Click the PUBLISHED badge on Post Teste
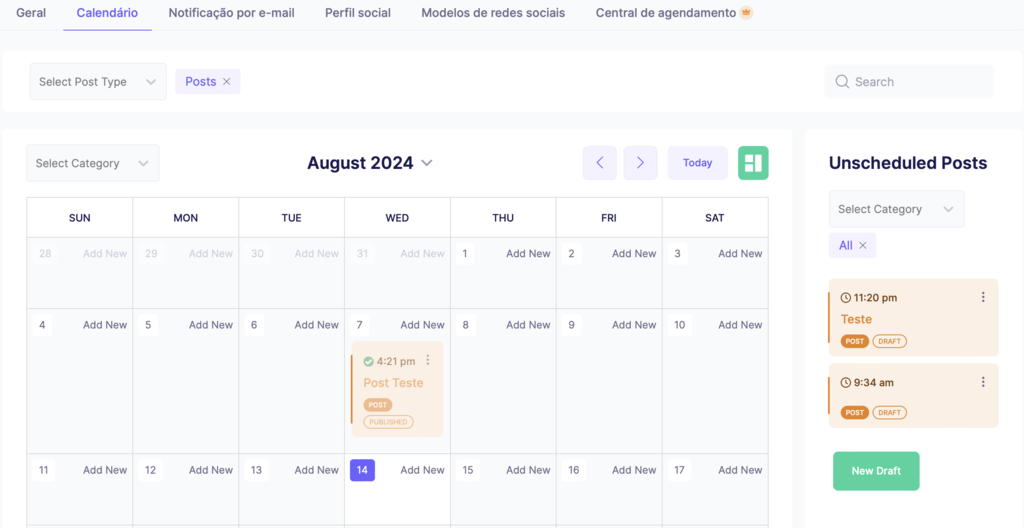Screen dimensions: 1024x528 click(x=389, y=422)
